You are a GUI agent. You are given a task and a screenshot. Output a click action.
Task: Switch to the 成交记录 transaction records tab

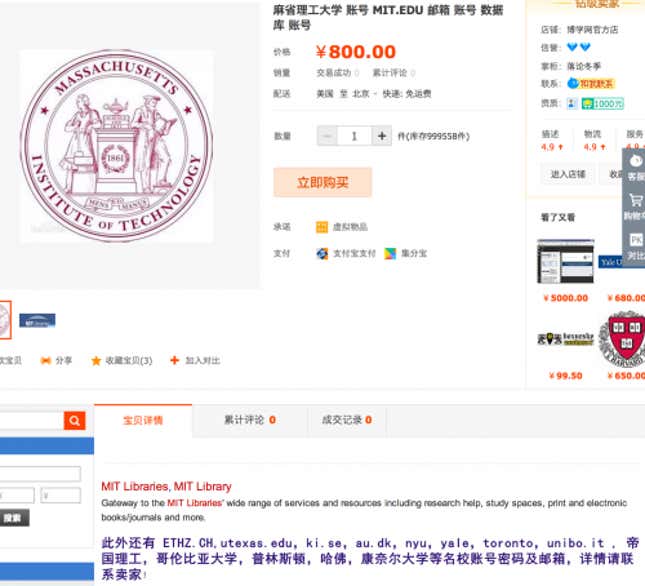pos(347,420)
